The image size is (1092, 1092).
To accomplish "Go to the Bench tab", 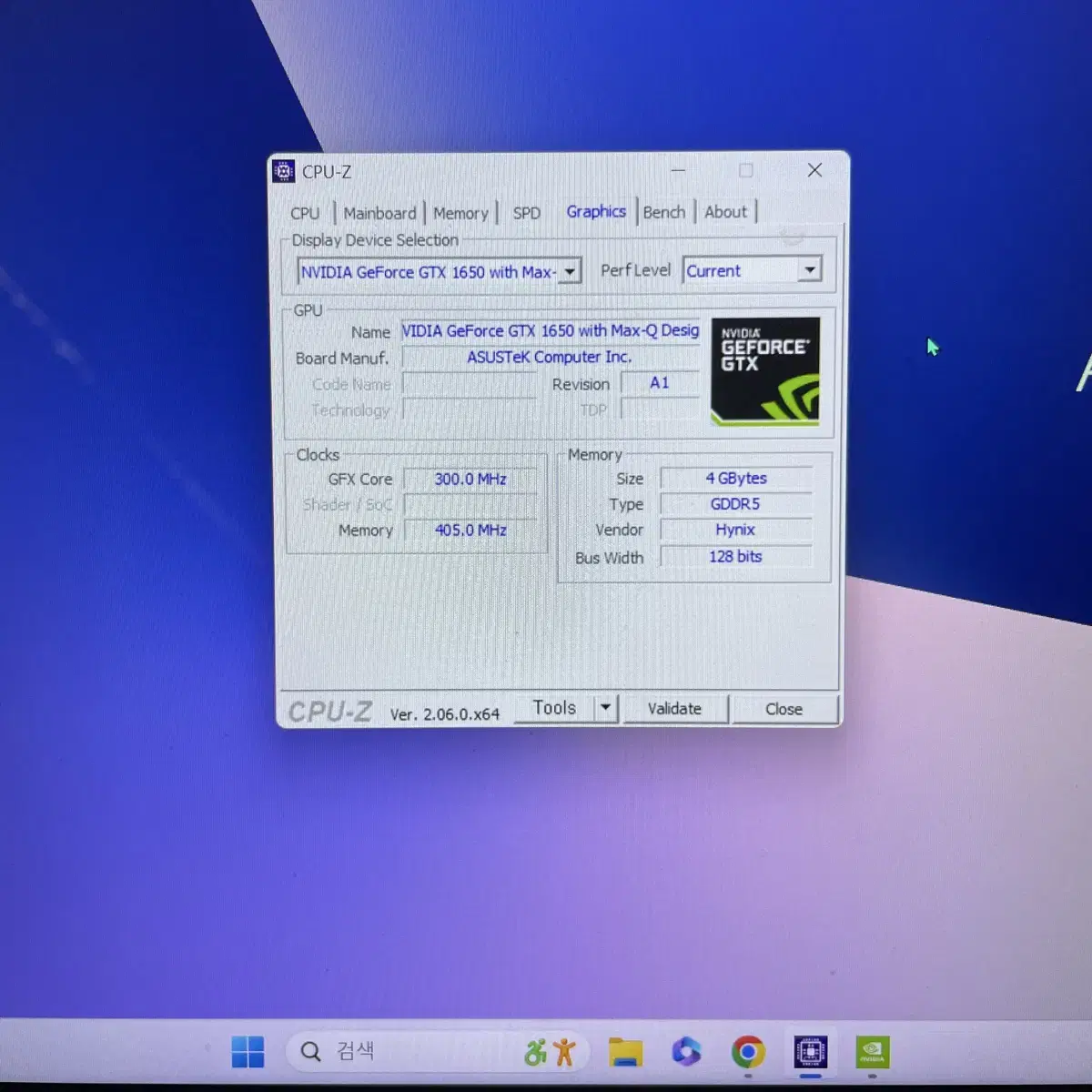I will pos(664,212).
